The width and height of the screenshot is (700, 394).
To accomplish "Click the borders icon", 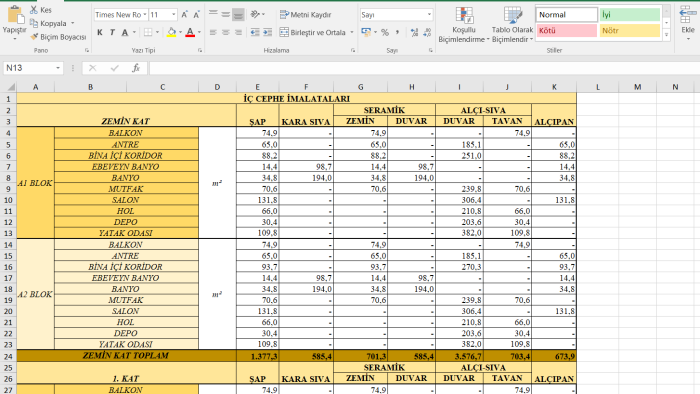I will (148, 32).
